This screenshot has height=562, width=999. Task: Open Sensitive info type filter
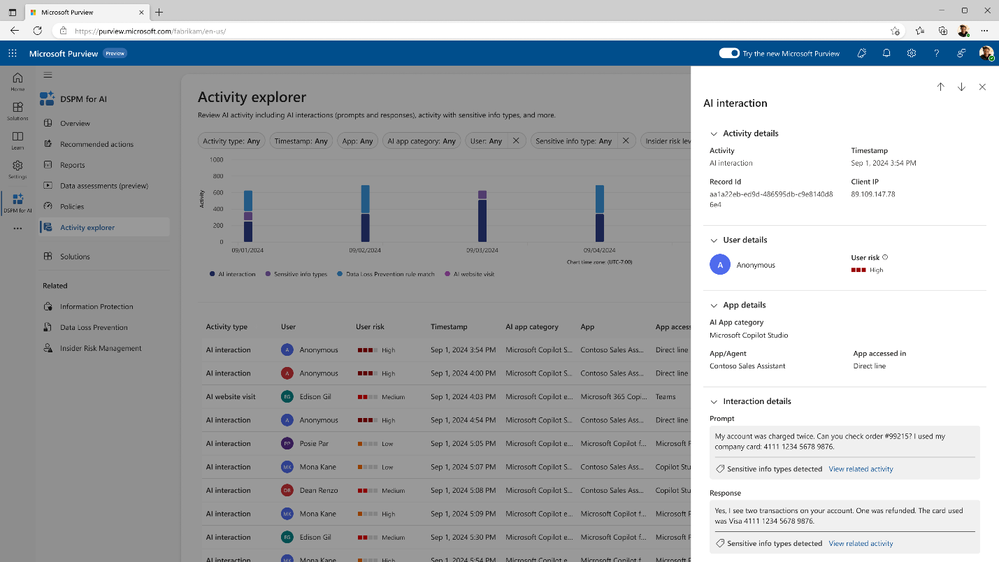tap(573, 141)
